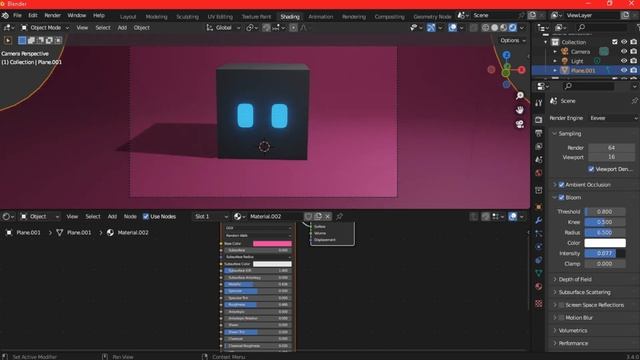640x360 pixels.
Task: Toggle the fake user shield icon for Material.002
Action: tap(308, 216)
